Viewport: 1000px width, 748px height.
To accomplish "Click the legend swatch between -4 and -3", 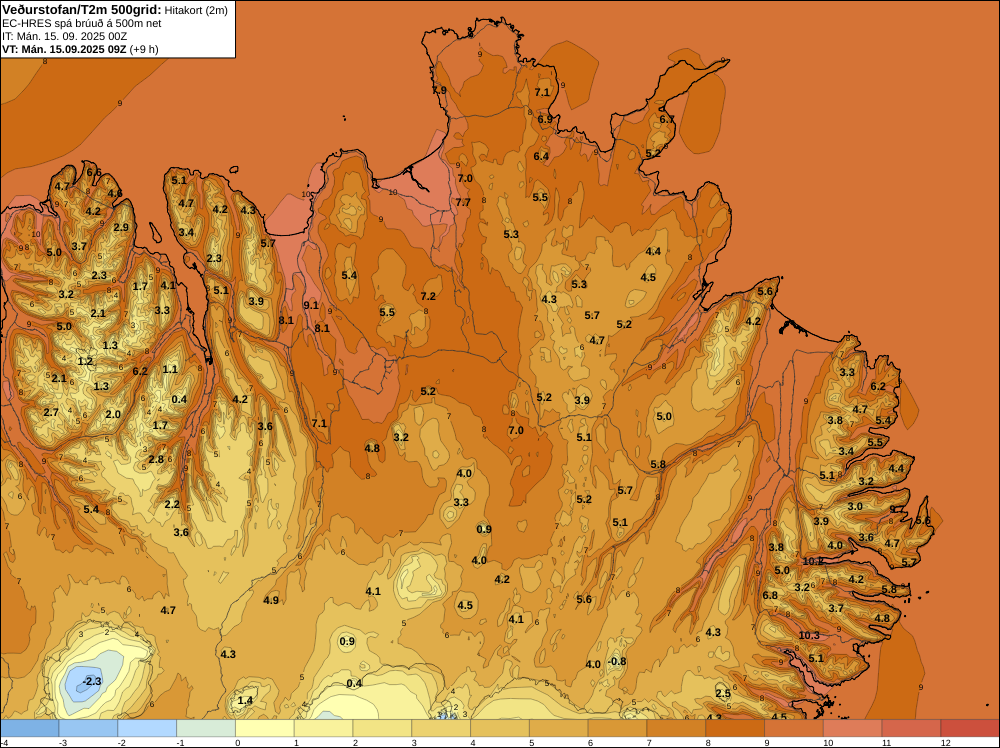I will pyautogui.click(x=29, y=728).
